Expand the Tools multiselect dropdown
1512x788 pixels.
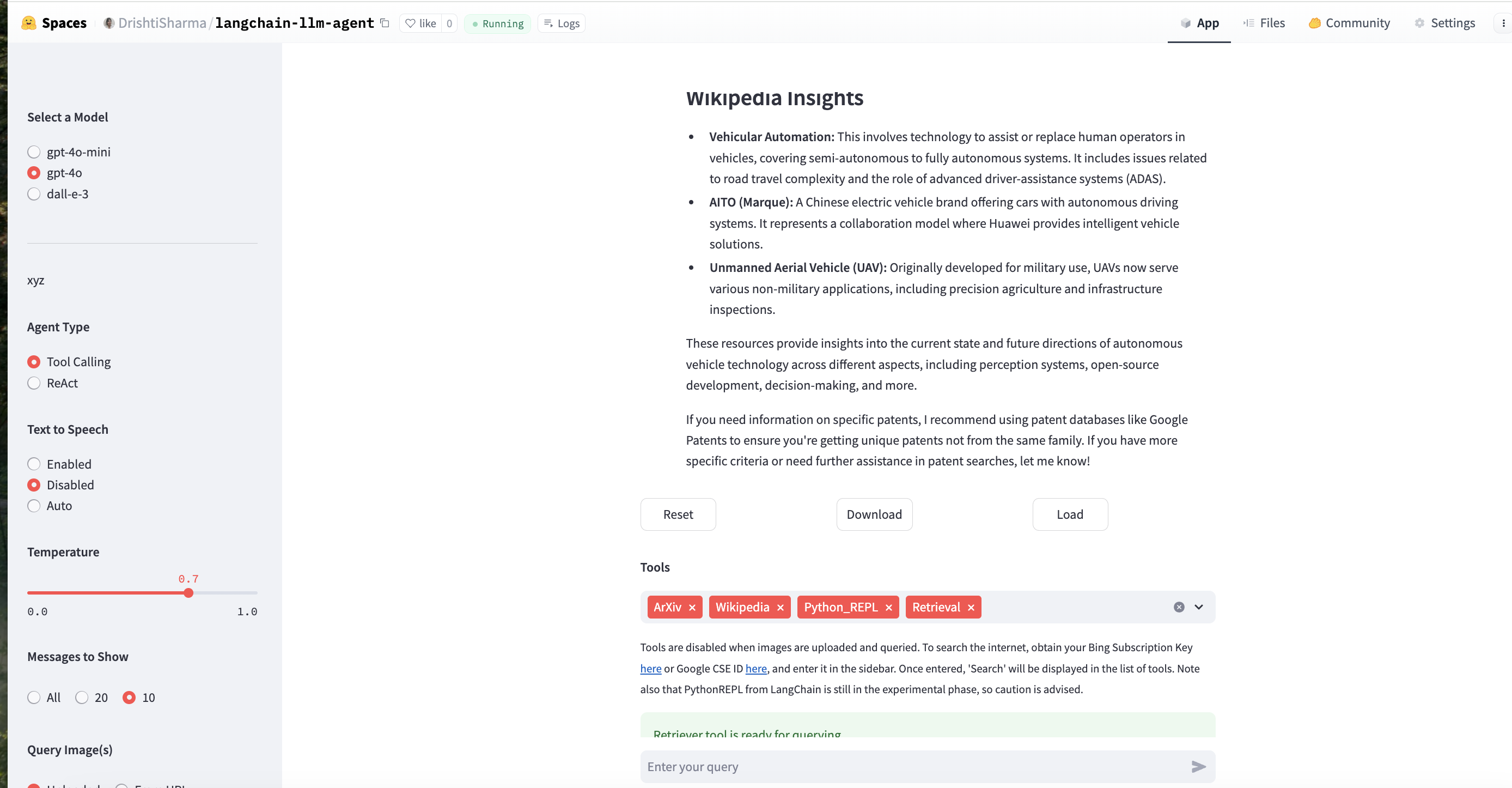1199,607
